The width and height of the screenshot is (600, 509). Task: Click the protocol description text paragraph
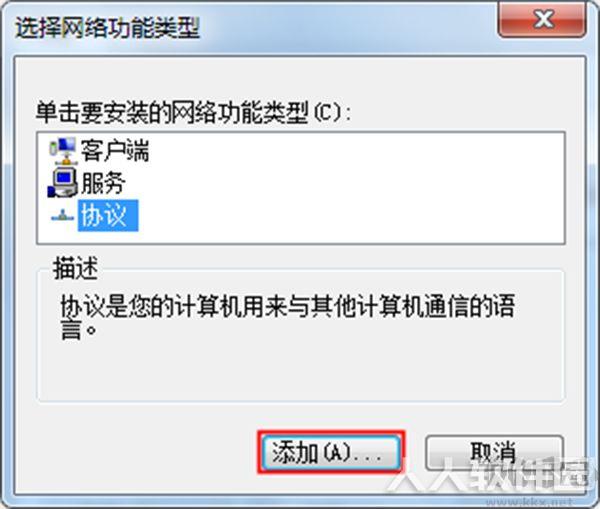click(288, 316)
